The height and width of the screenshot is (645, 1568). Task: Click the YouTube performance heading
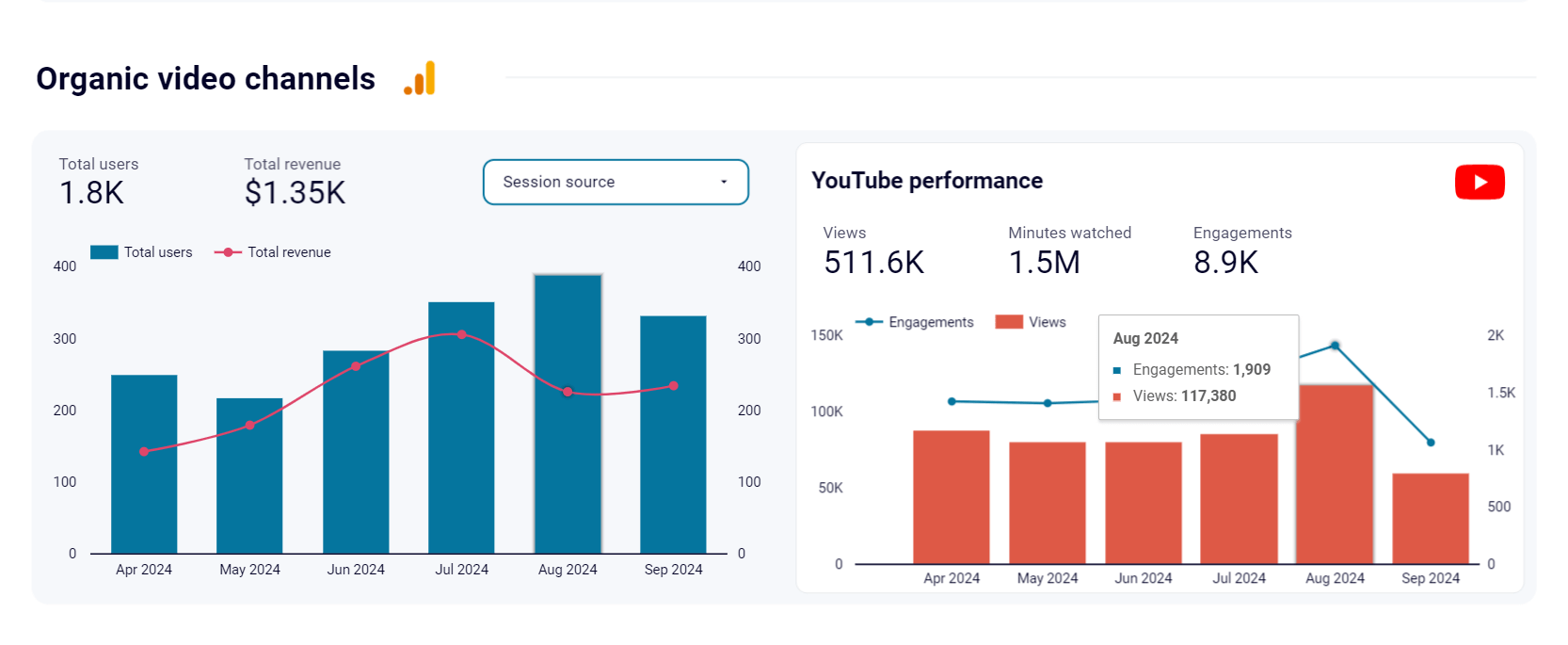[x=927, y=181]
